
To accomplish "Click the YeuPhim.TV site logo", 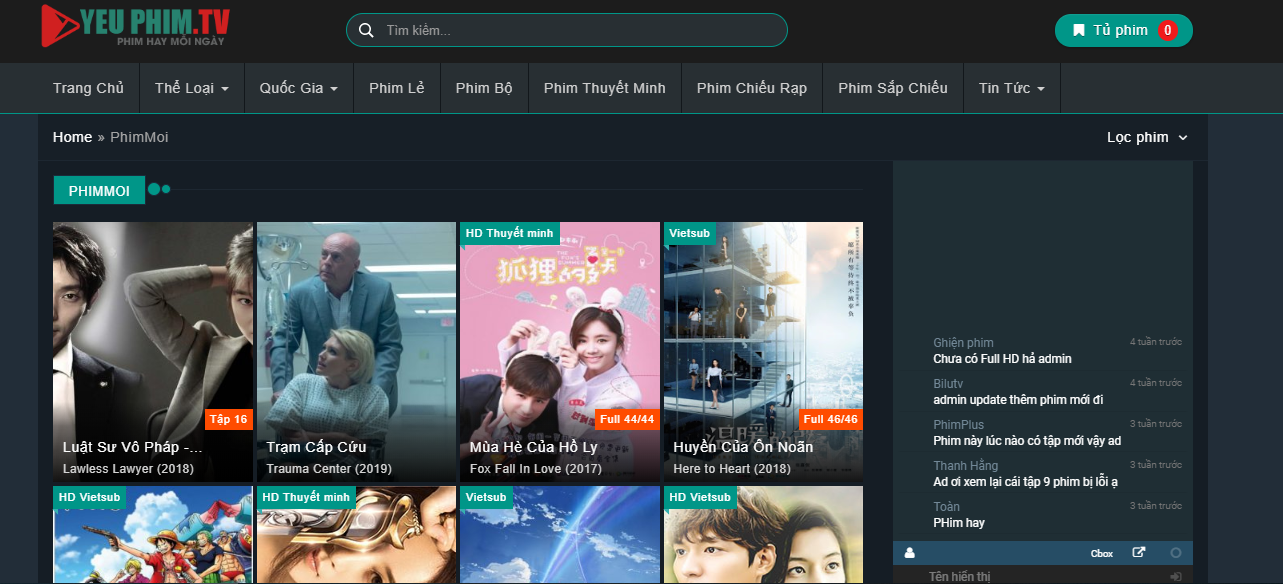I will [x=136, y=26].
